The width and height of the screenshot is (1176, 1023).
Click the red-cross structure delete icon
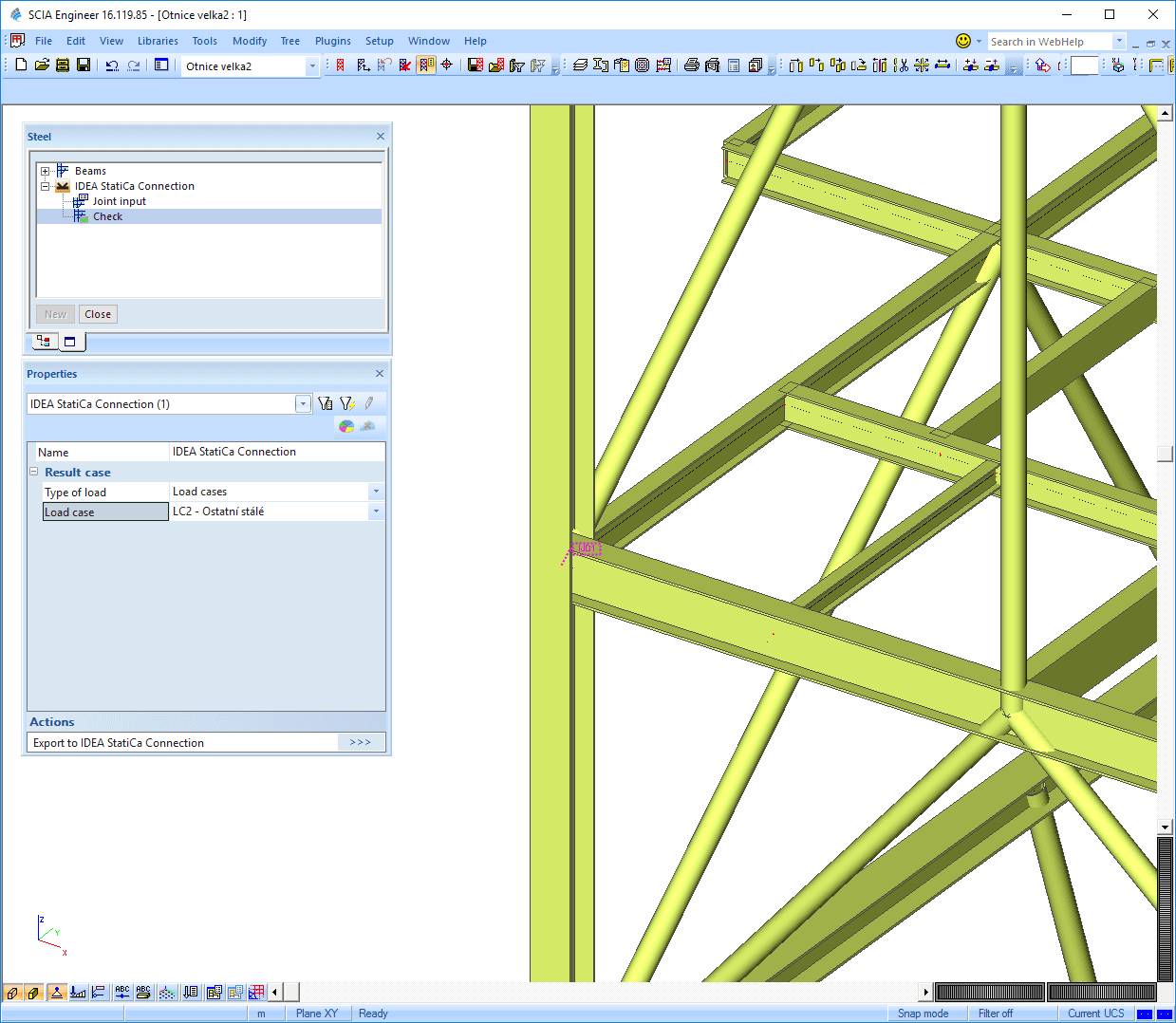point(405,65)
